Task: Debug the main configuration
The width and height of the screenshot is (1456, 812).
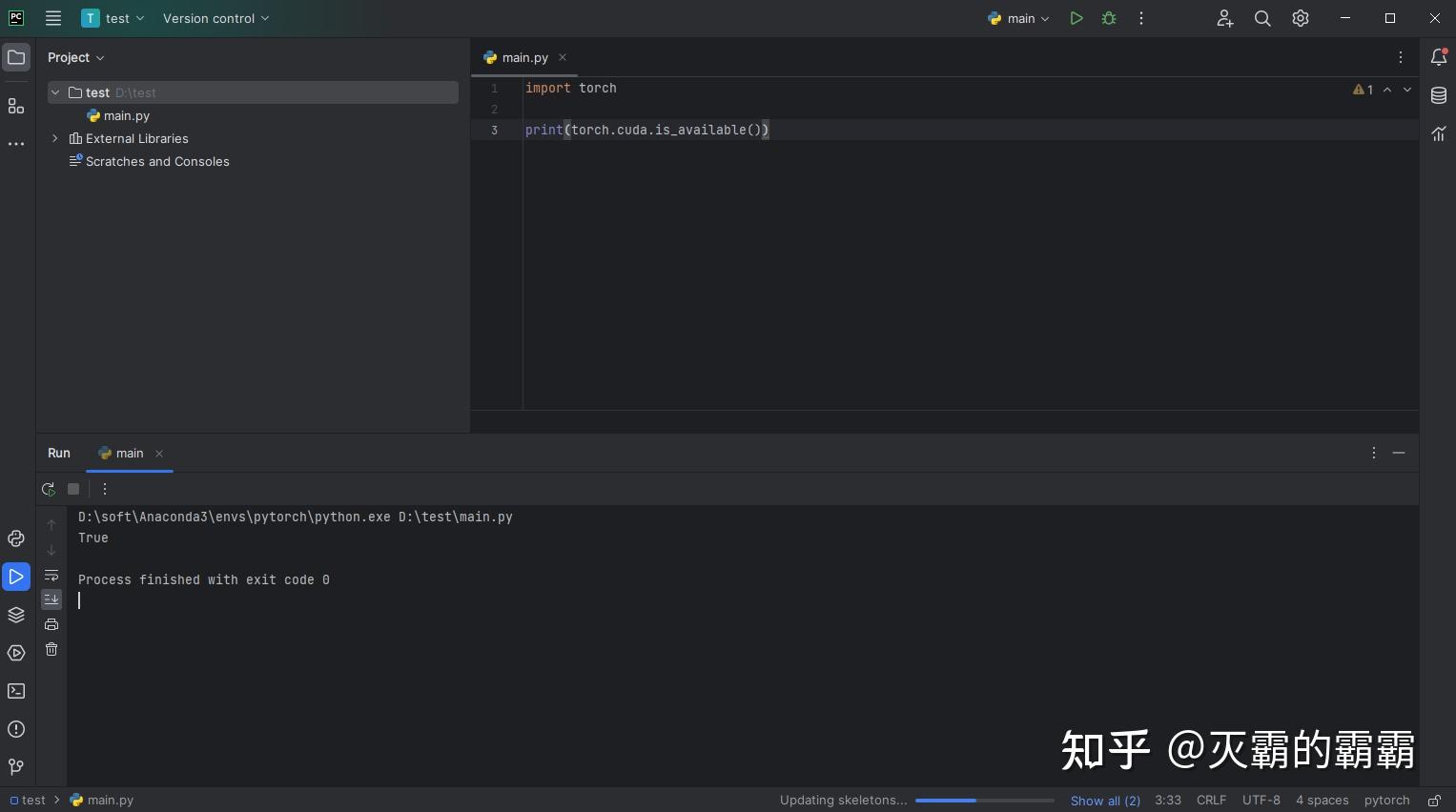Action: pos(1109,18)
